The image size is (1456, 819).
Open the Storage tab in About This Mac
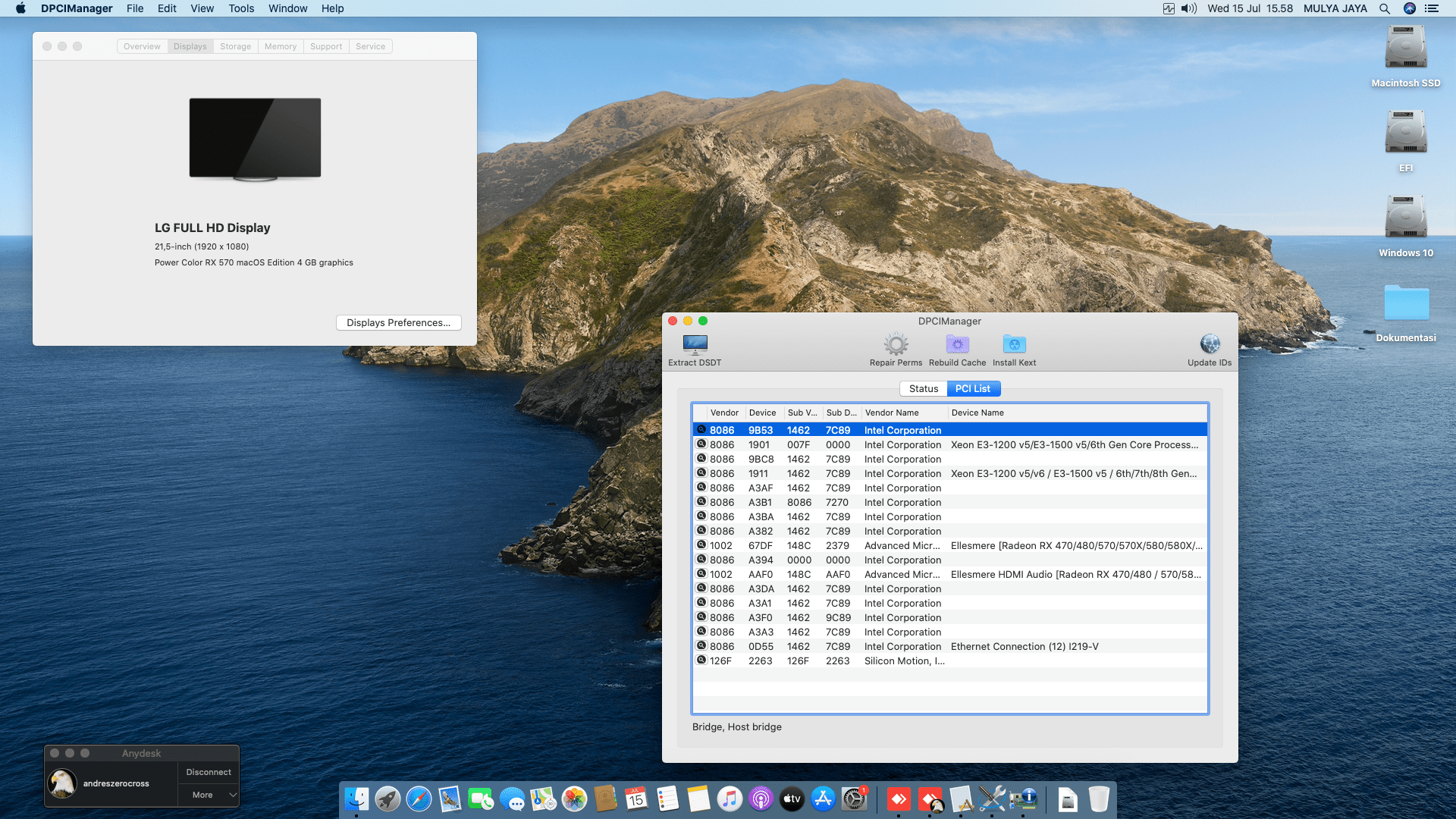(235, 46)
